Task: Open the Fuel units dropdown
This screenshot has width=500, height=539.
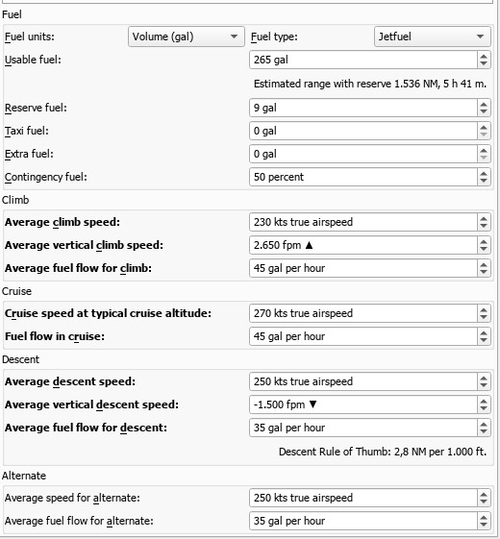Action: pyautogui.click(x=186, y=36)
